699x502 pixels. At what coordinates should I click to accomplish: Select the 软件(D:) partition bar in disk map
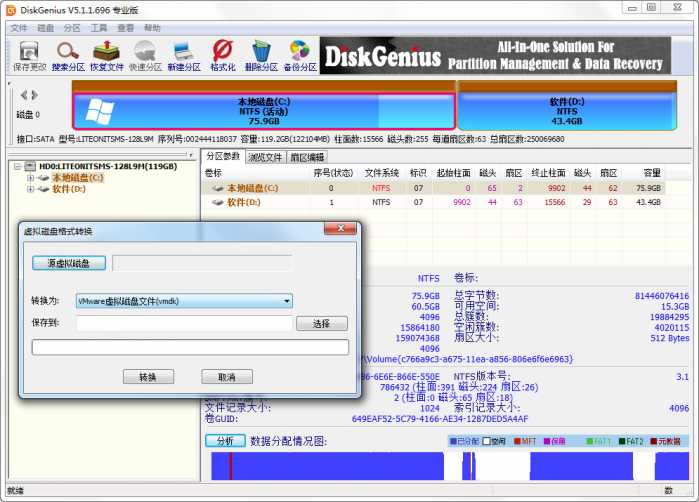[x=567, y=111]
